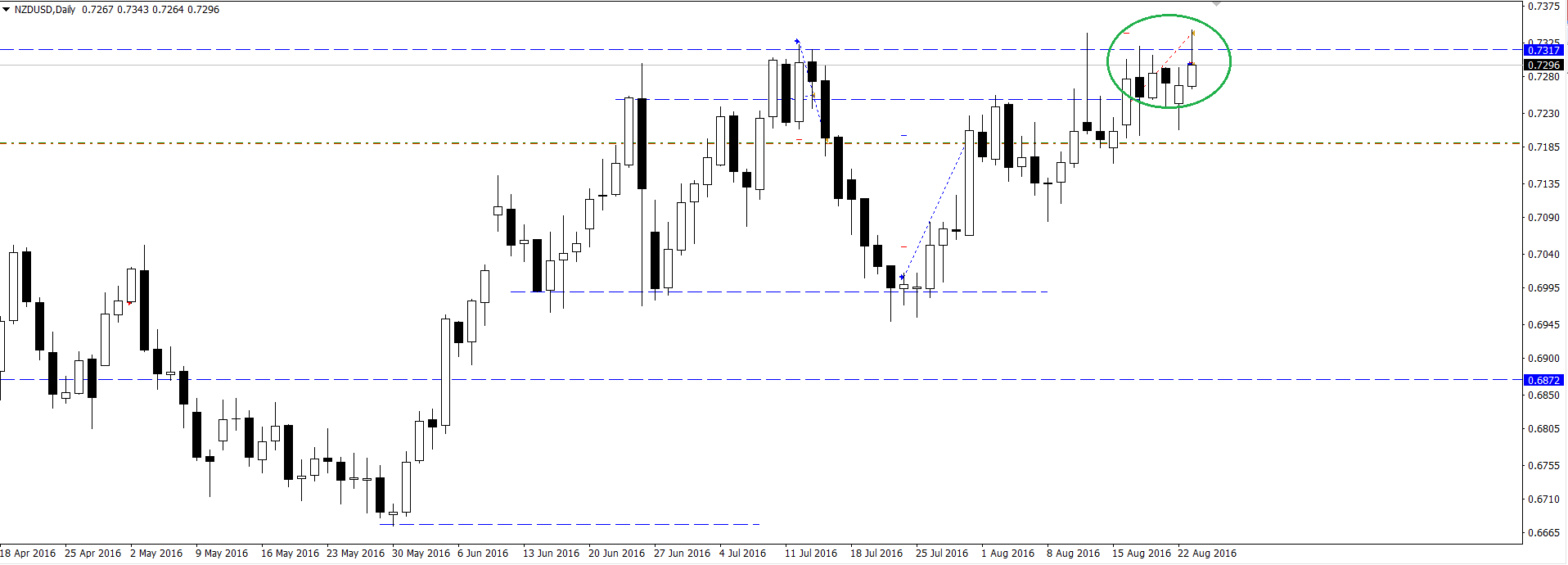
Task: Click the 0.7040 price axis label
Action: [1544, 255]
